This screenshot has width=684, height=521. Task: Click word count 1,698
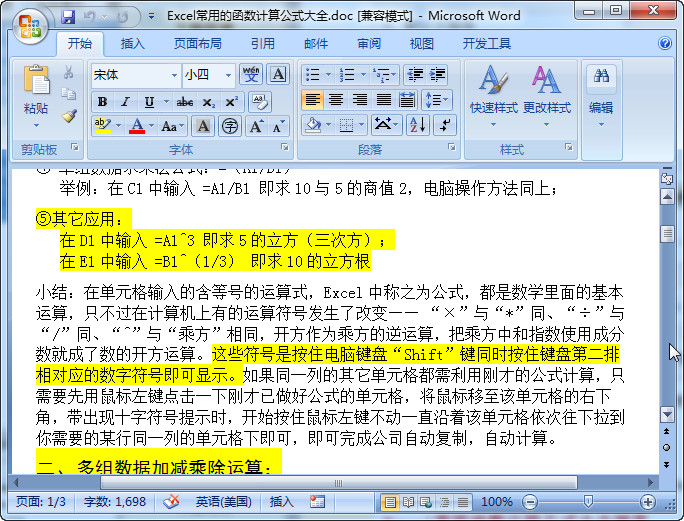pos(115,502)
